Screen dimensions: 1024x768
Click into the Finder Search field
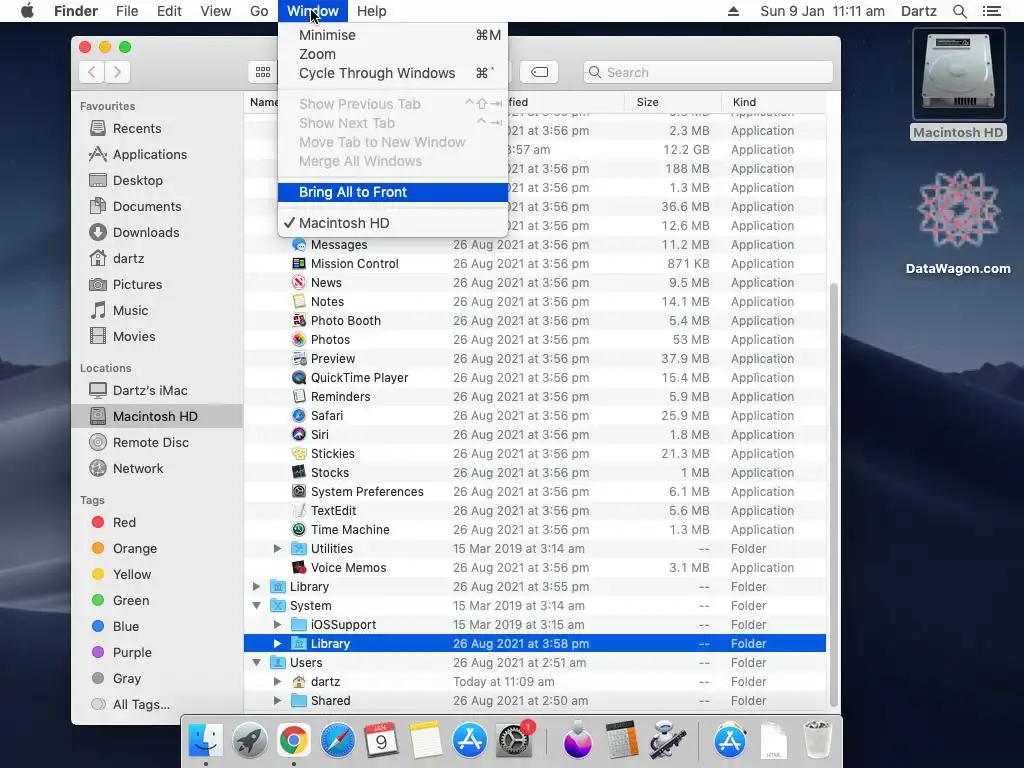point(708,72)
